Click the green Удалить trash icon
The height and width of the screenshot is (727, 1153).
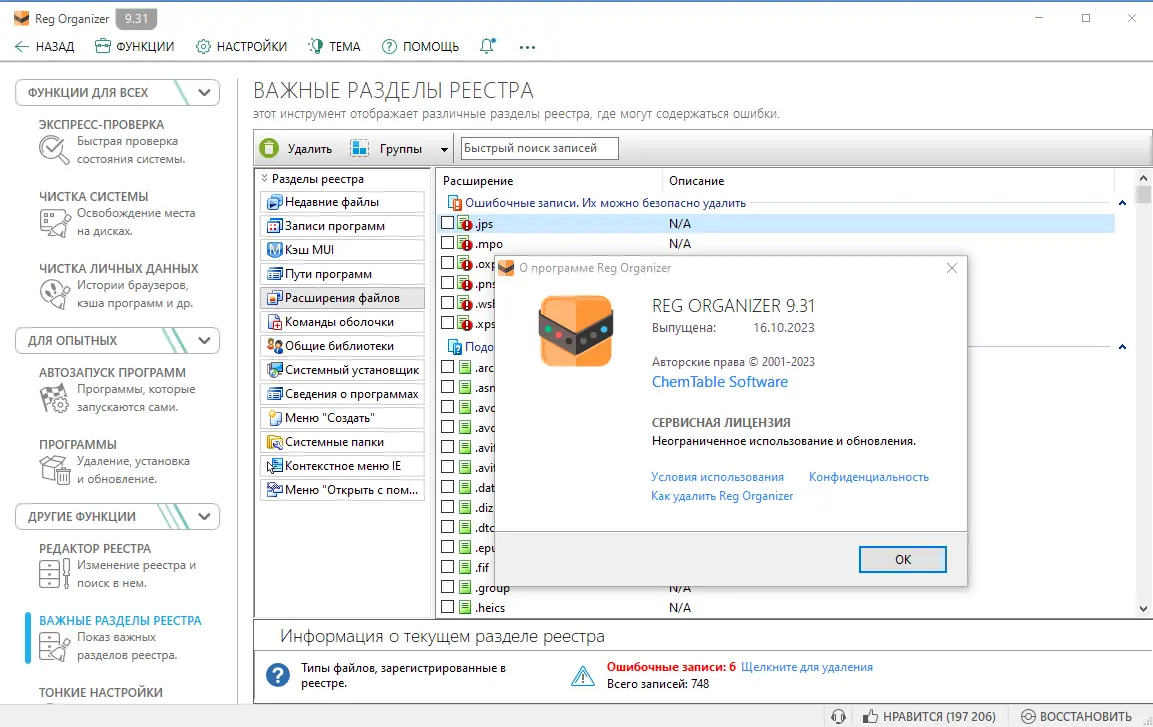269,148
